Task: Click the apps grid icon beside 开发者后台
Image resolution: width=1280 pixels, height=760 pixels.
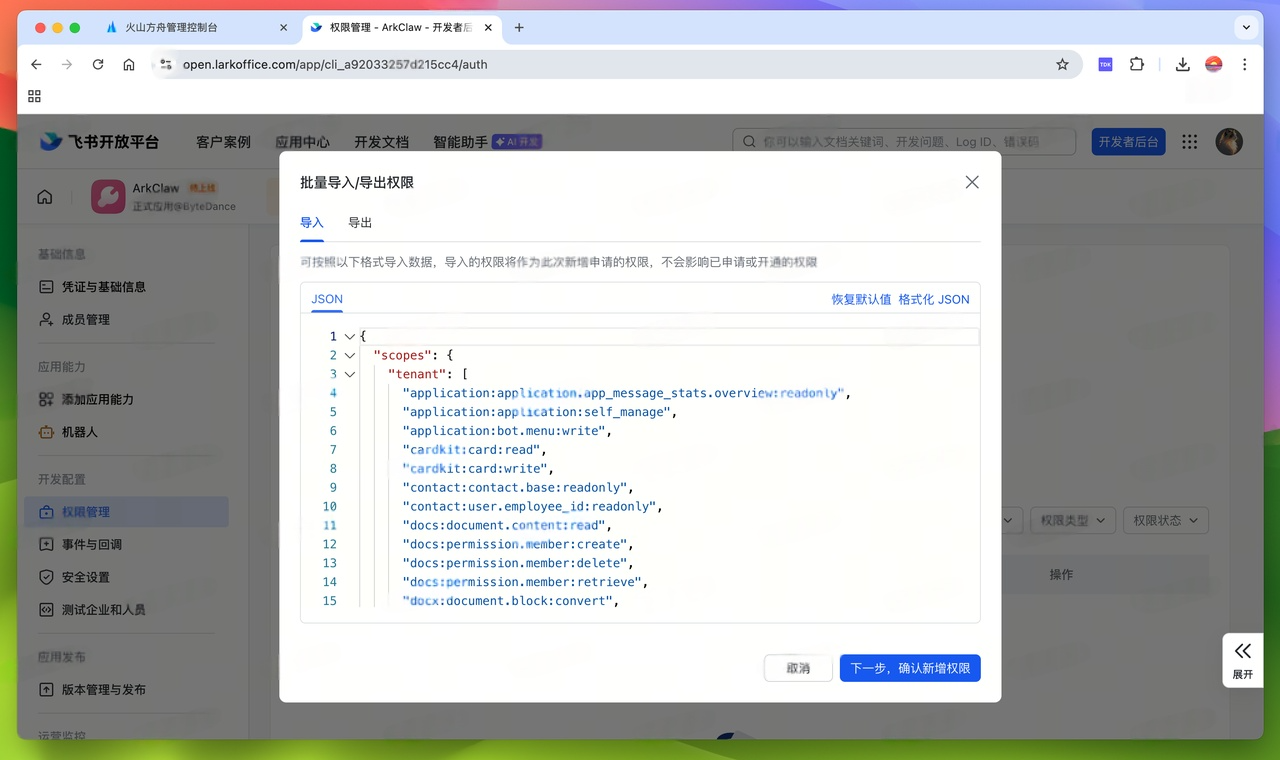Action: coord(1189,141)
